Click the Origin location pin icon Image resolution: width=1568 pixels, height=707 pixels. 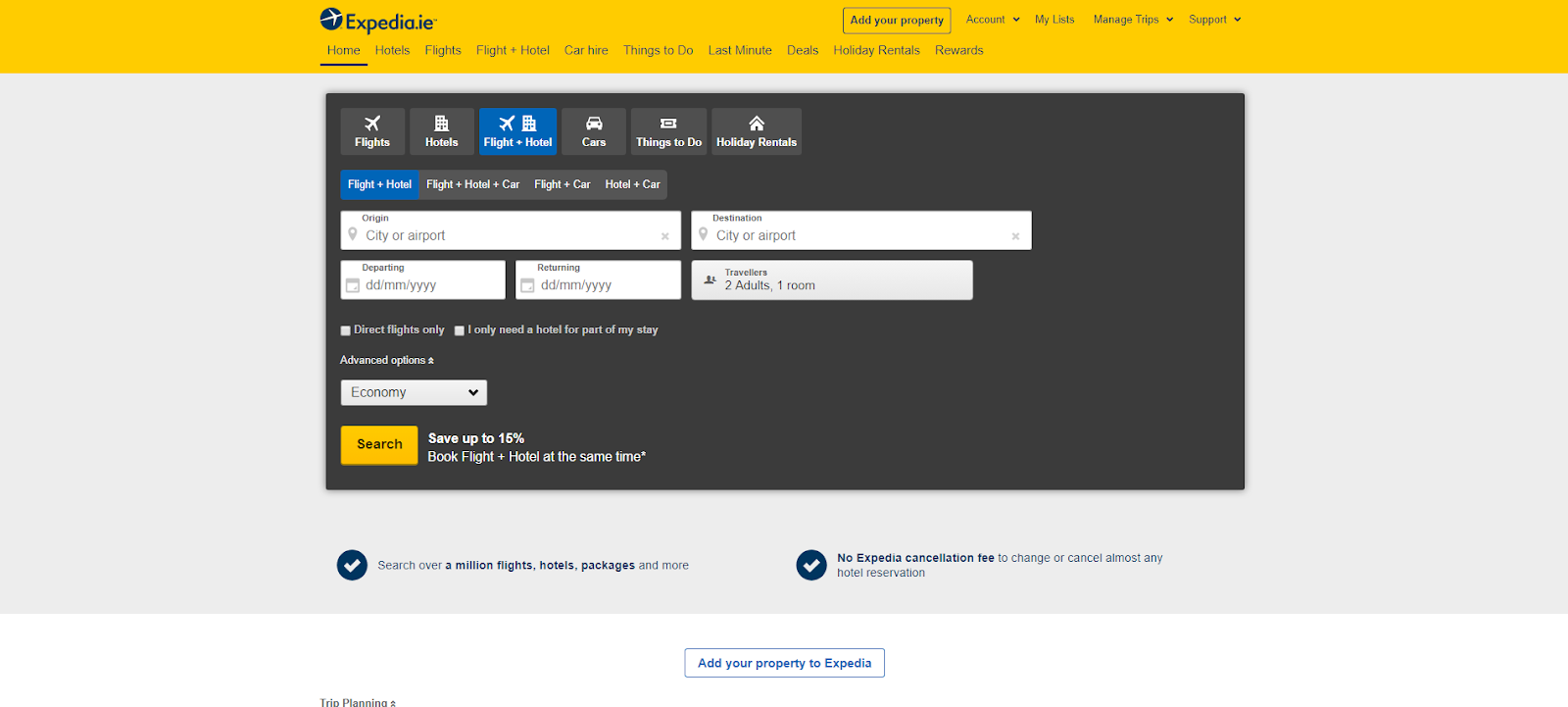[353, 234]
